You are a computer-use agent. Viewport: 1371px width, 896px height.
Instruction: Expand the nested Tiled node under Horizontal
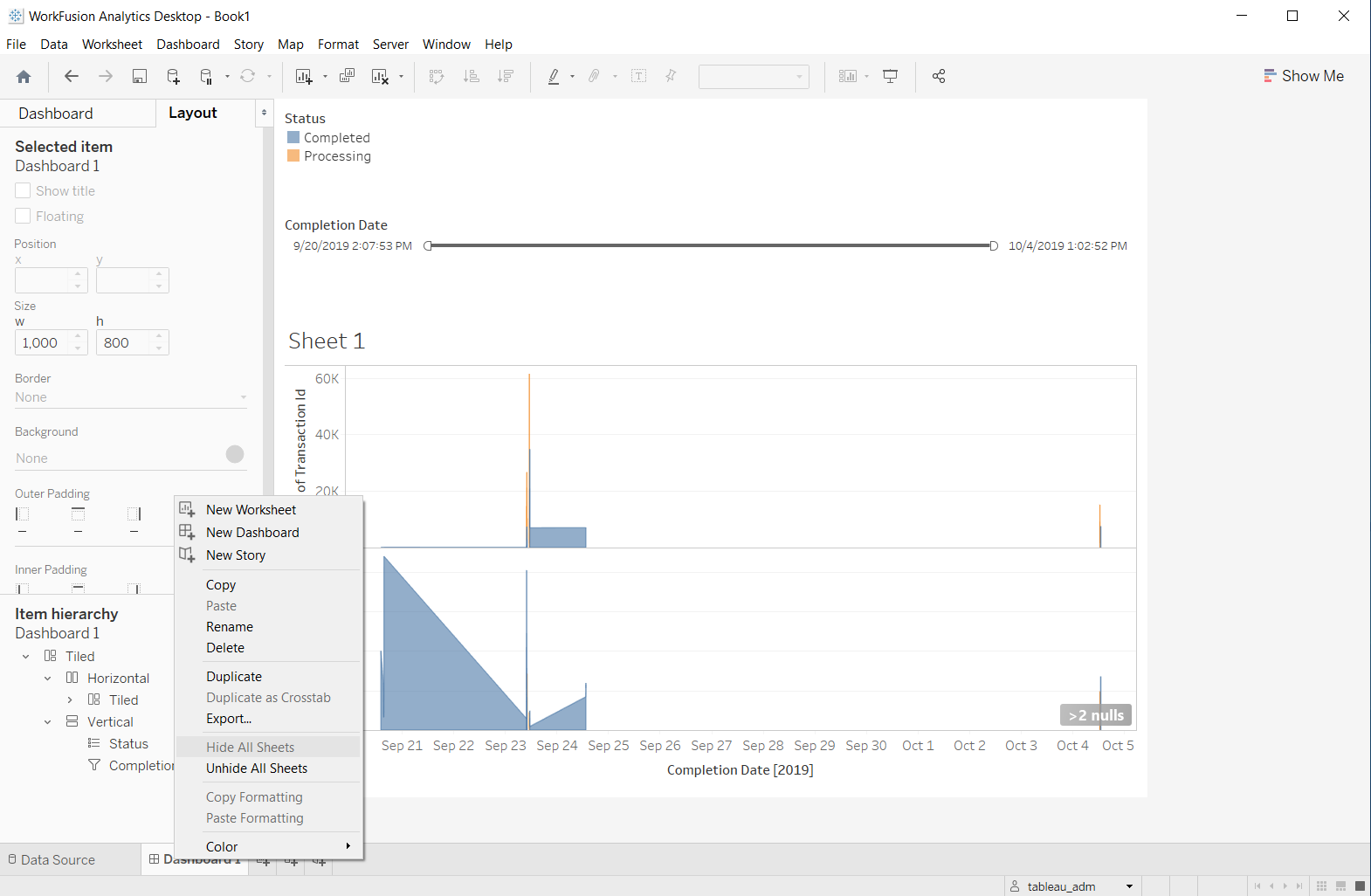coord(70,700)
